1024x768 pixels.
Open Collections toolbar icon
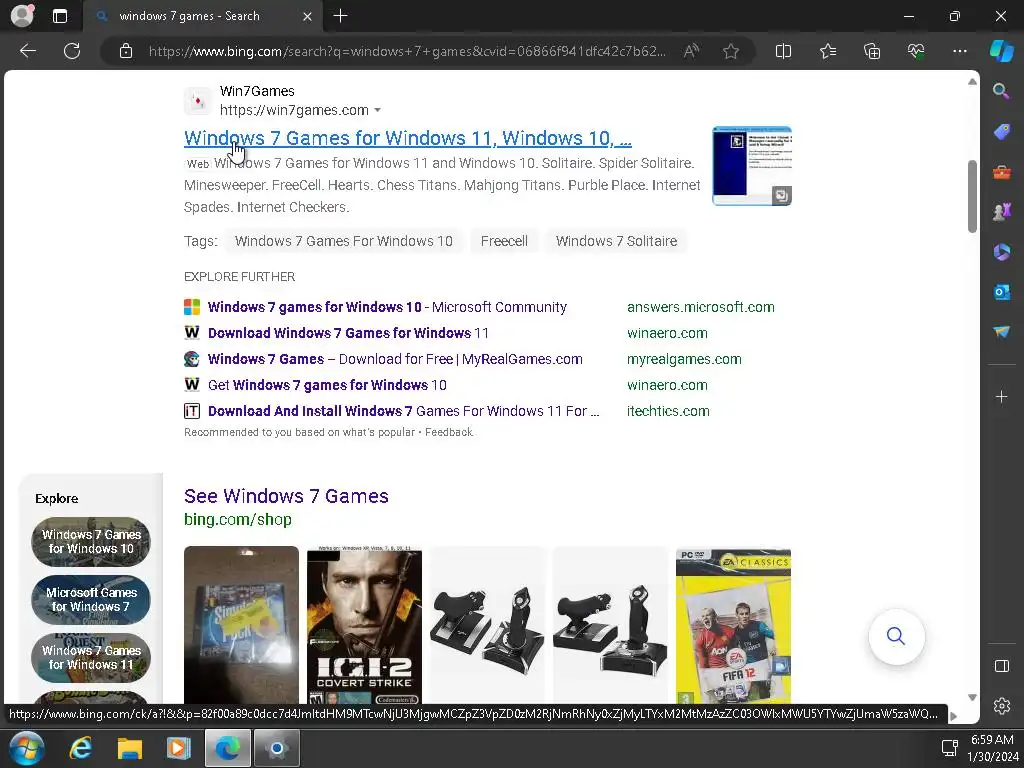pos(872,51)
